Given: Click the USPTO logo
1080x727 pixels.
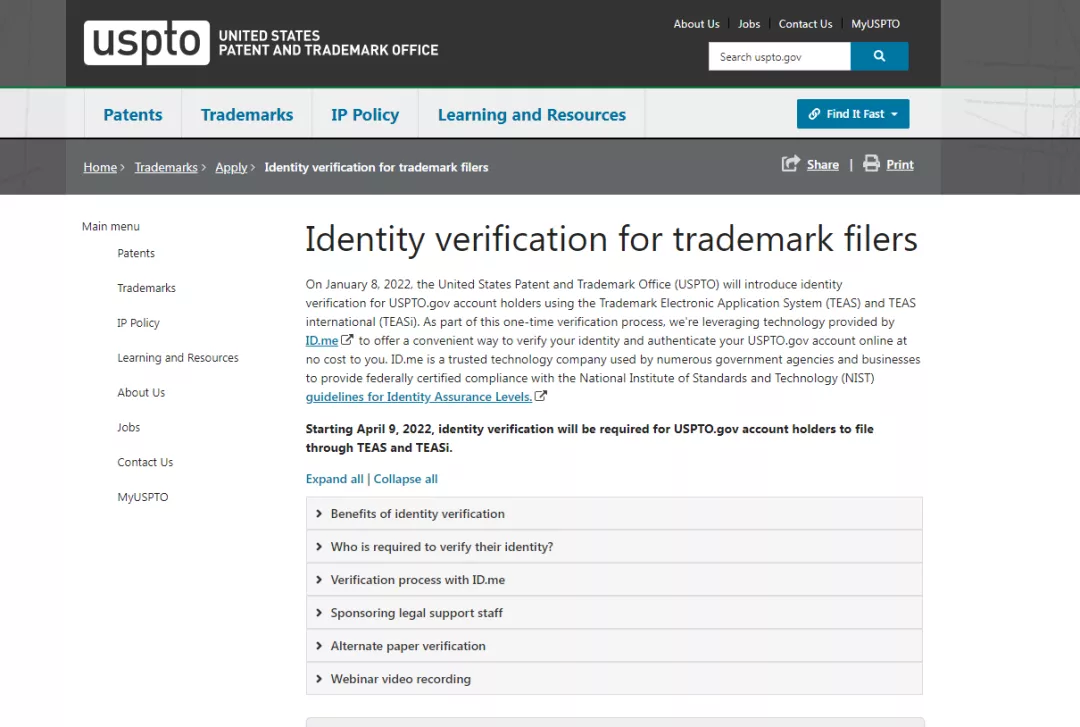Looking at the screenshot, I should tap(147, 43).
